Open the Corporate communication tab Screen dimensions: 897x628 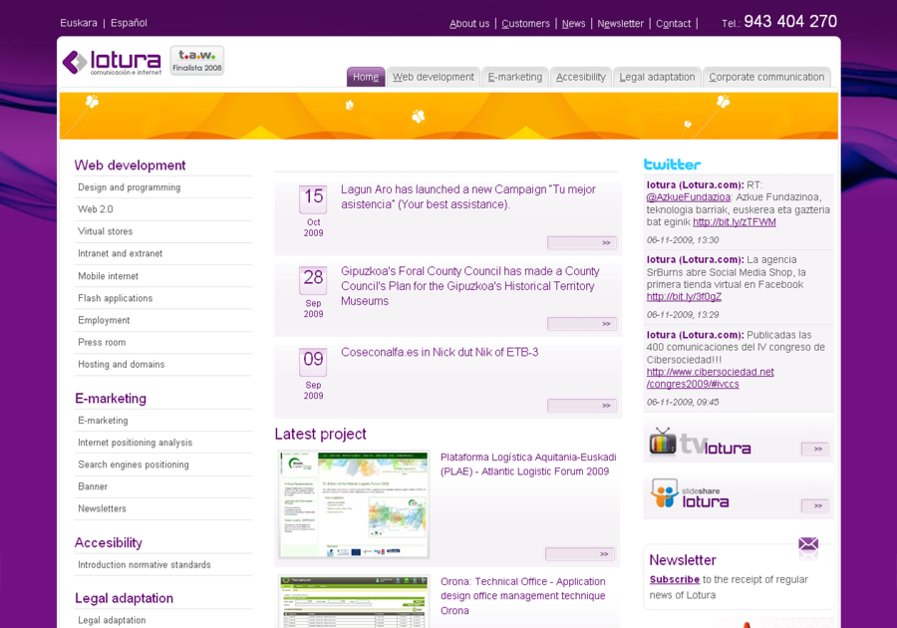click(765, 76)
